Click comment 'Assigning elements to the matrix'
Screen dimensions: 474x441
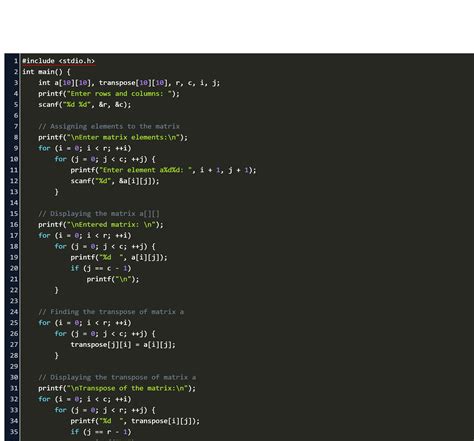coord(109,126)
